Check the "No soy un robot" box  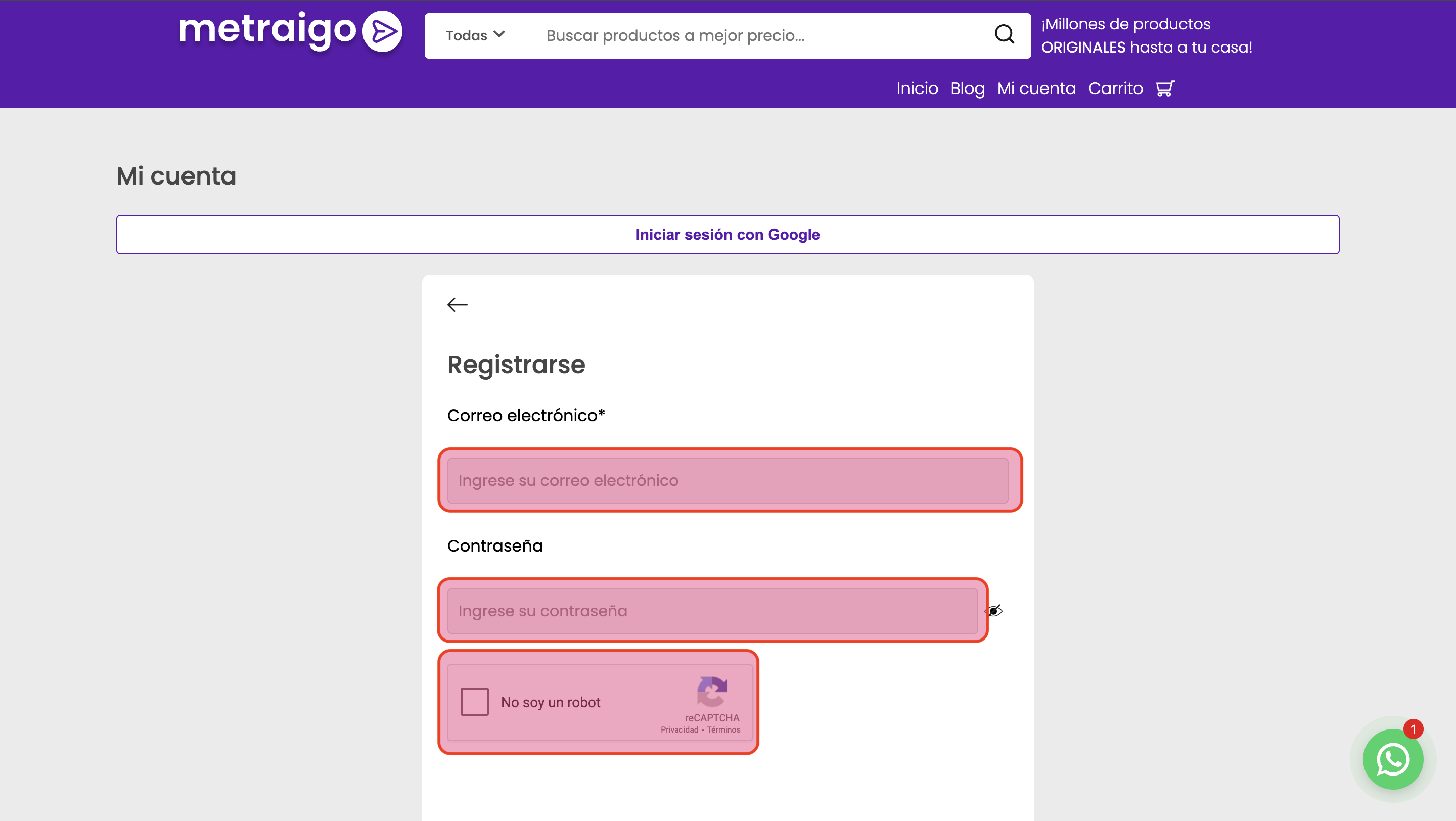474,702
